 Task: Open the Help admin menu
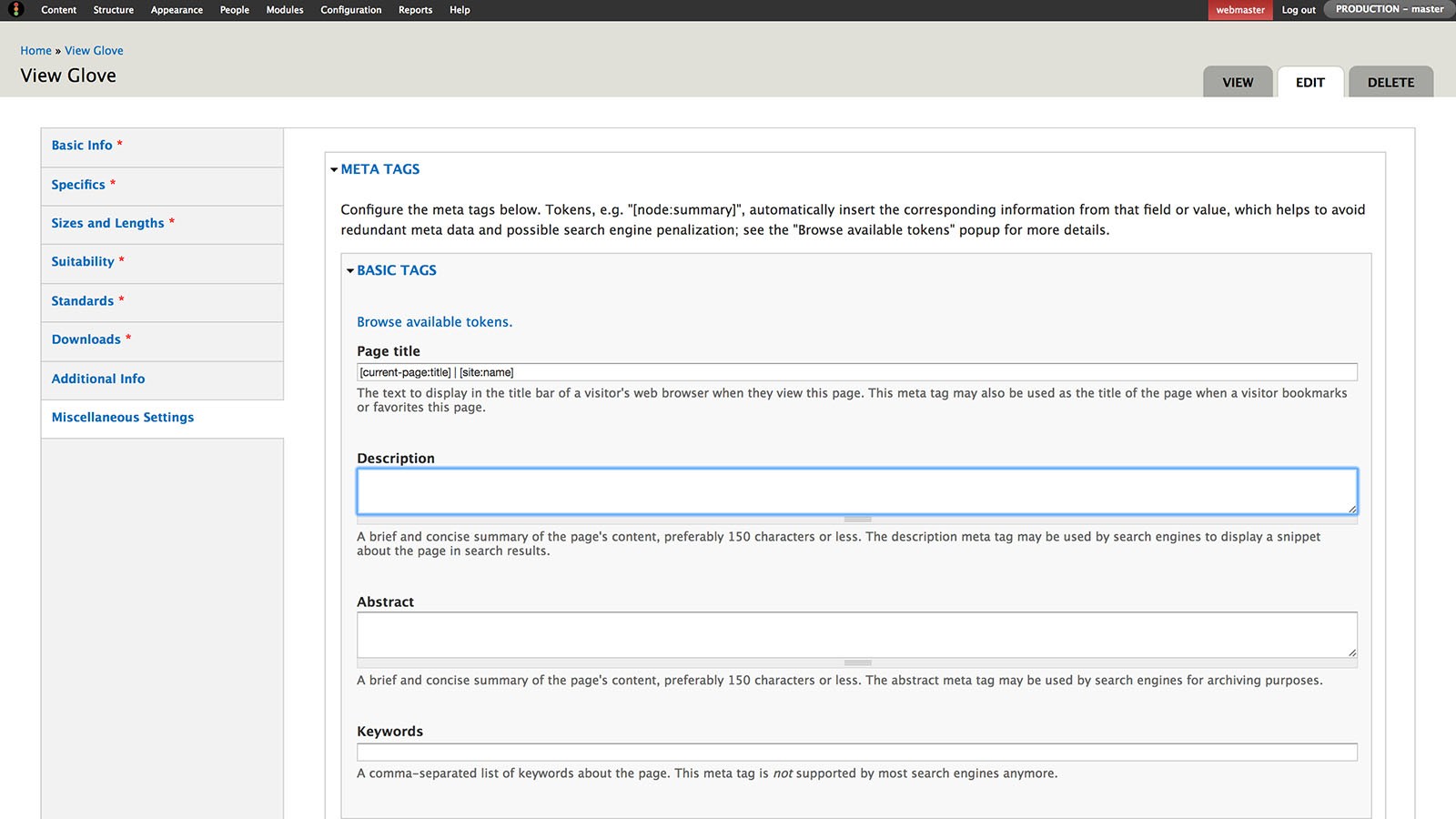click(460, 10)
